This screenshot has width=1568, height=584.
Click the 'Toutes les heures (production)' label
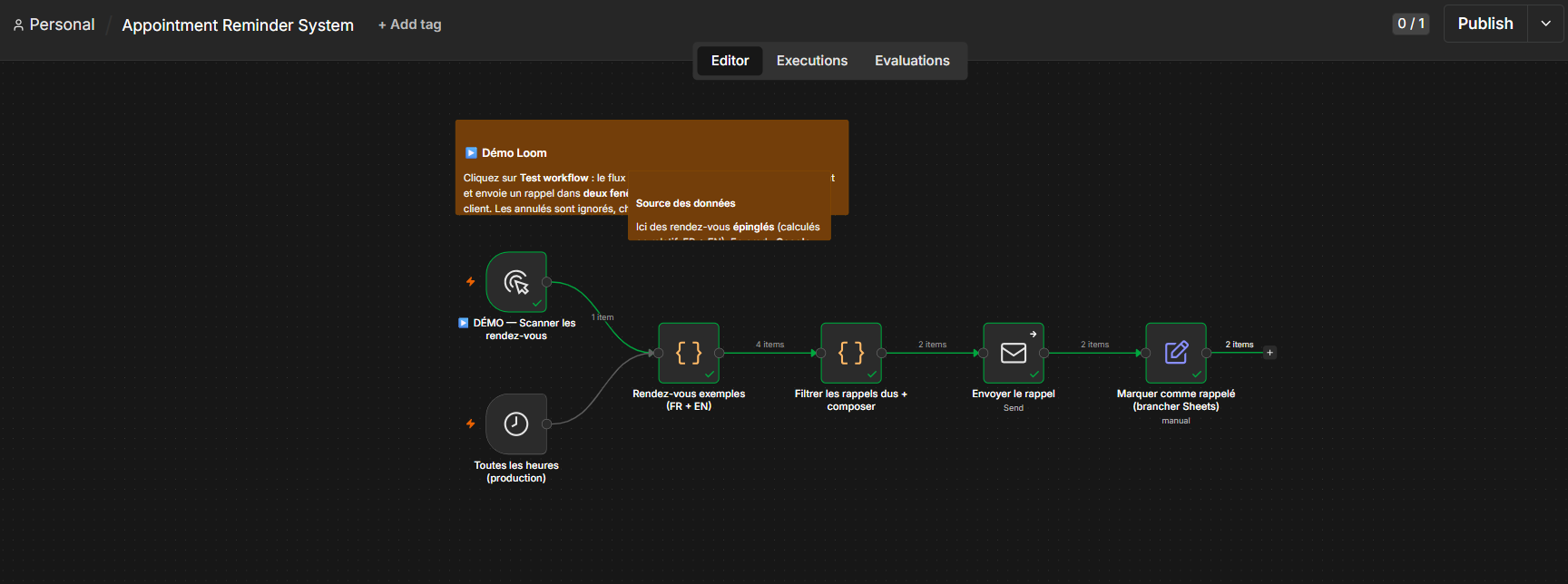tap(516, 472)
